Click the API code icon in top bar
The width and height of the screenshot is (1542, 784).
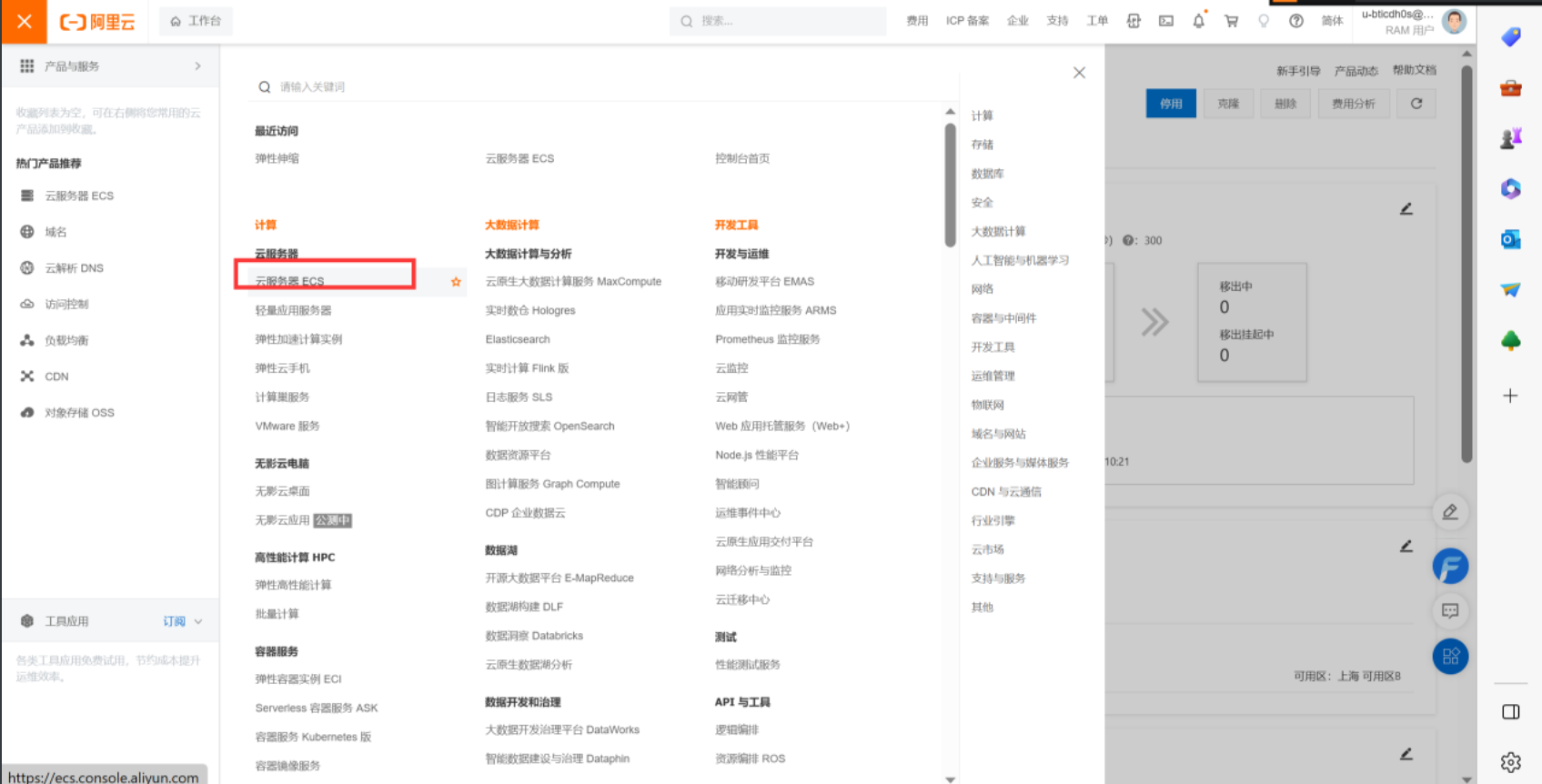coord(1134,21)
